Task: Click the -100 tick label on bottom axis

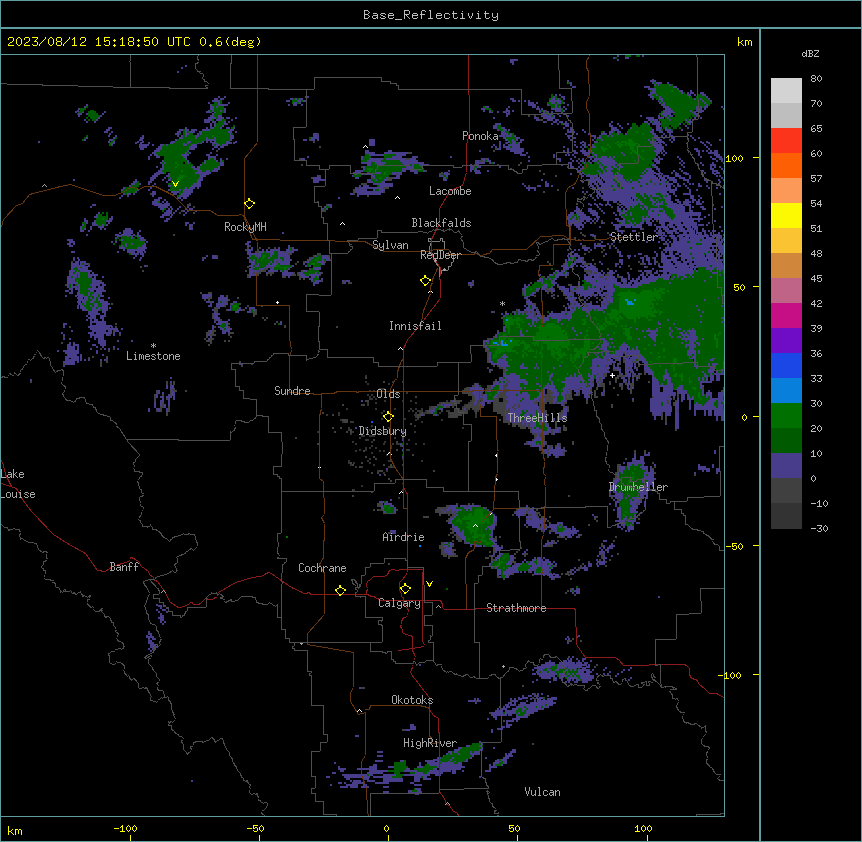Action: point(125,828)
